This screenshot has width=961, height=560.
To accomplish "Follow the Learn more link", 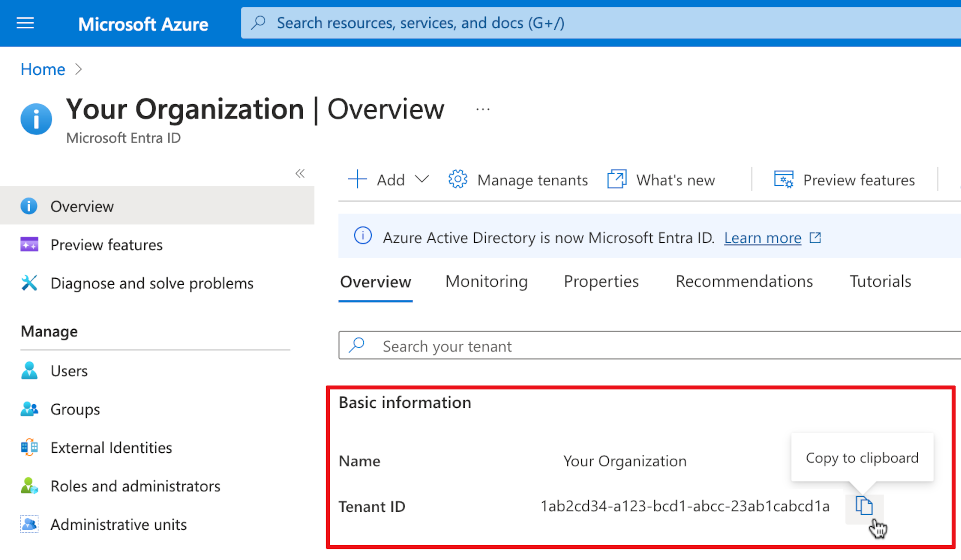I will pyautogui.click(x=762, y=238).
